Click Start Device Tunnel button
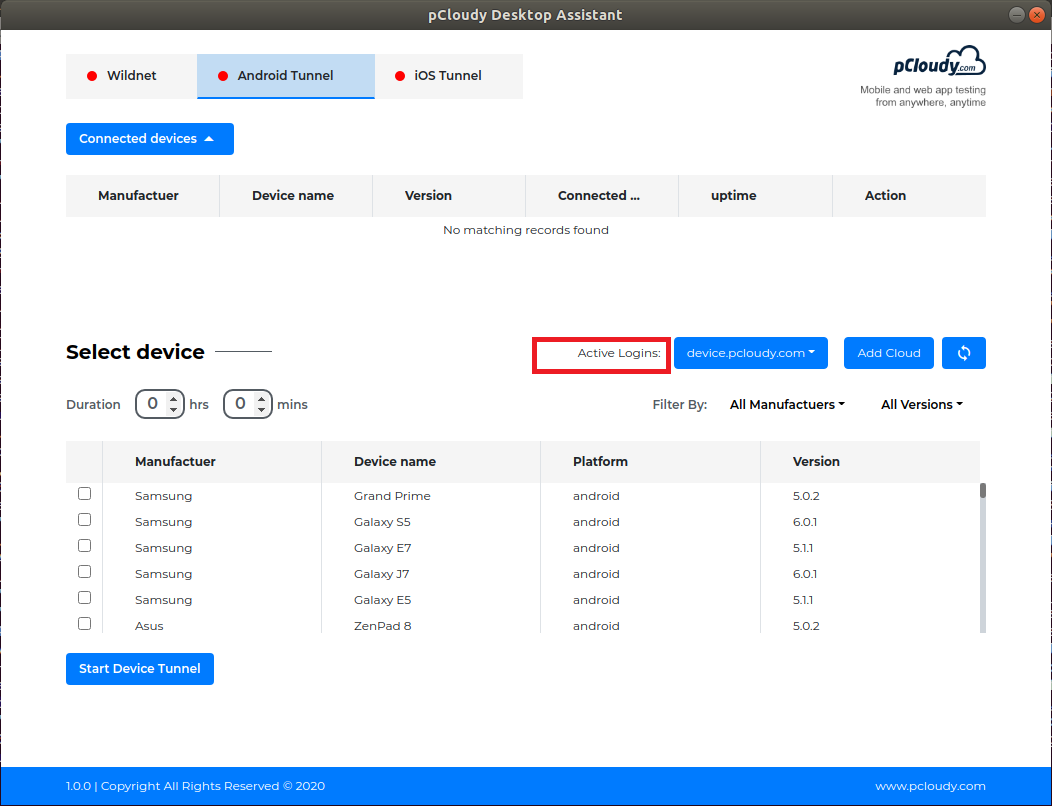Screen dimensions: 1052x806 pyautogui.click(x=140, y=669)
